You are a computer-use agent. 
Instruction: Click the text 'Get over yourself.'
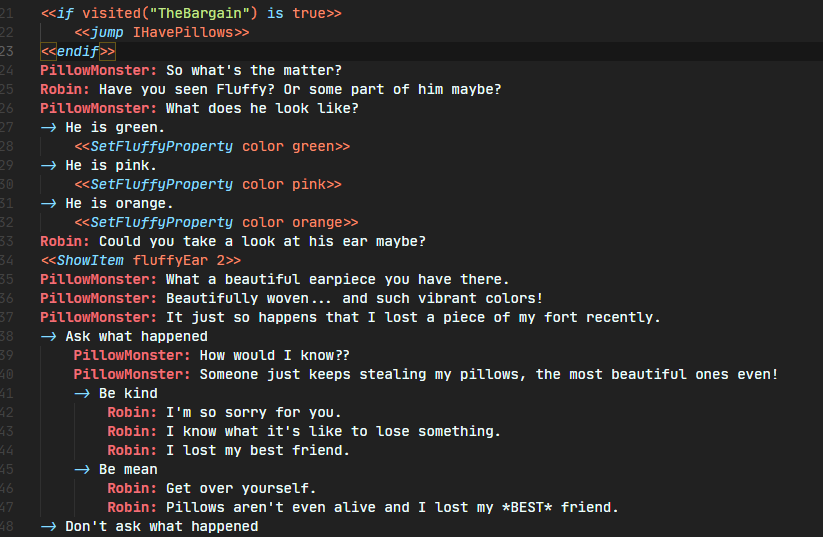pyautogui.click(x=241, y=489)
